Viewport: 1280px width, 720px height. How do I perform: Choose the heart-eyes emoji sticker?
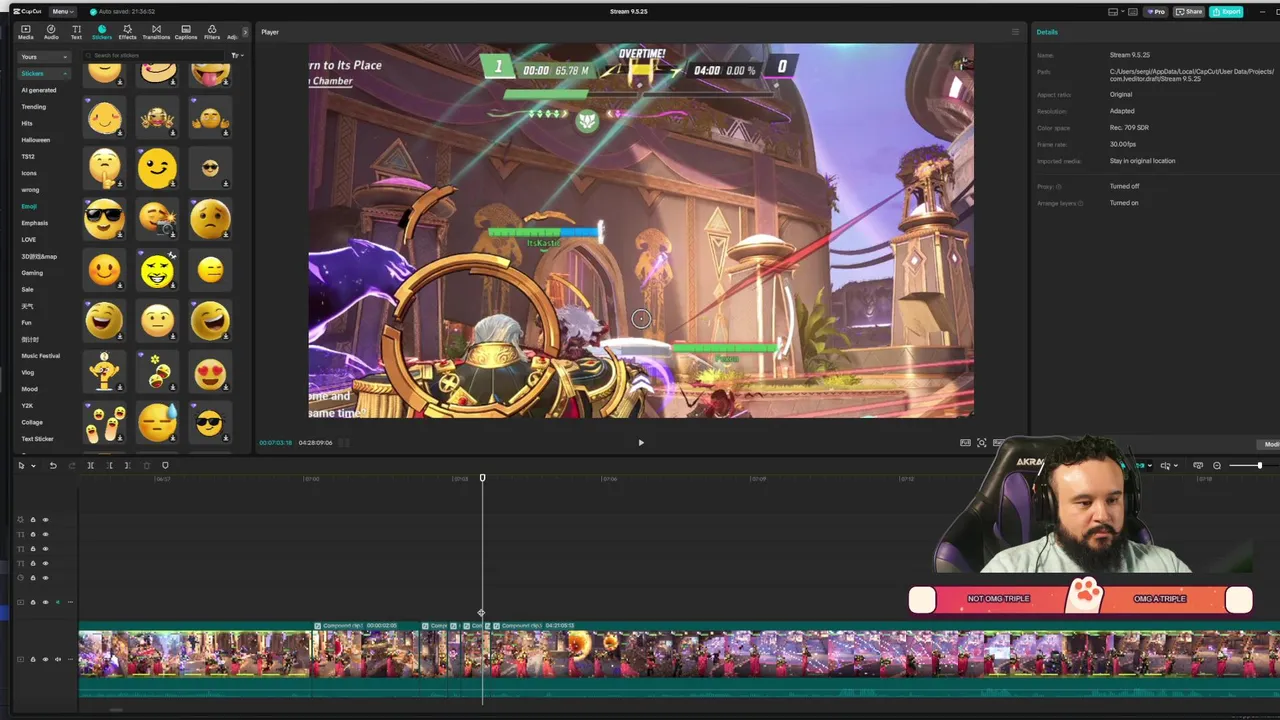pyautogui.click(x=210, y=372)
